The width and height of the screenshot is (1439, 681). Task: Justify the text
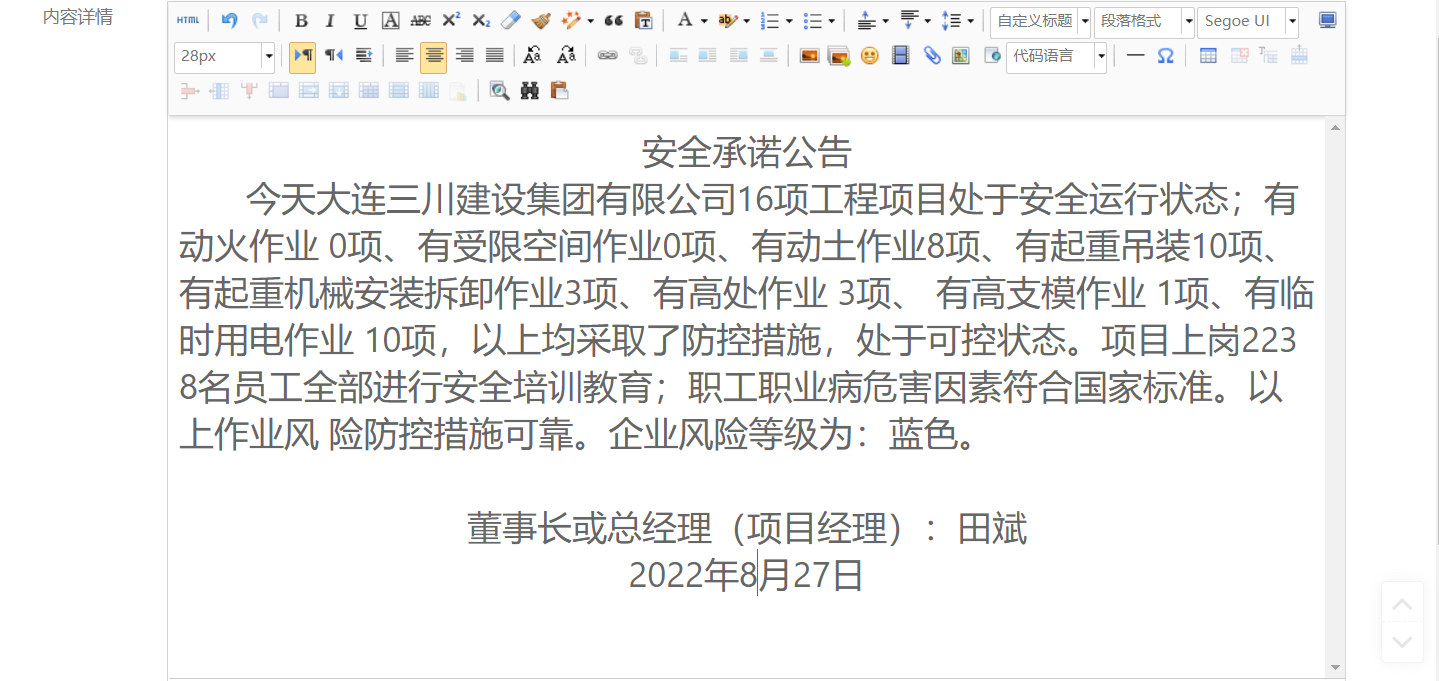tap(494, 56)
